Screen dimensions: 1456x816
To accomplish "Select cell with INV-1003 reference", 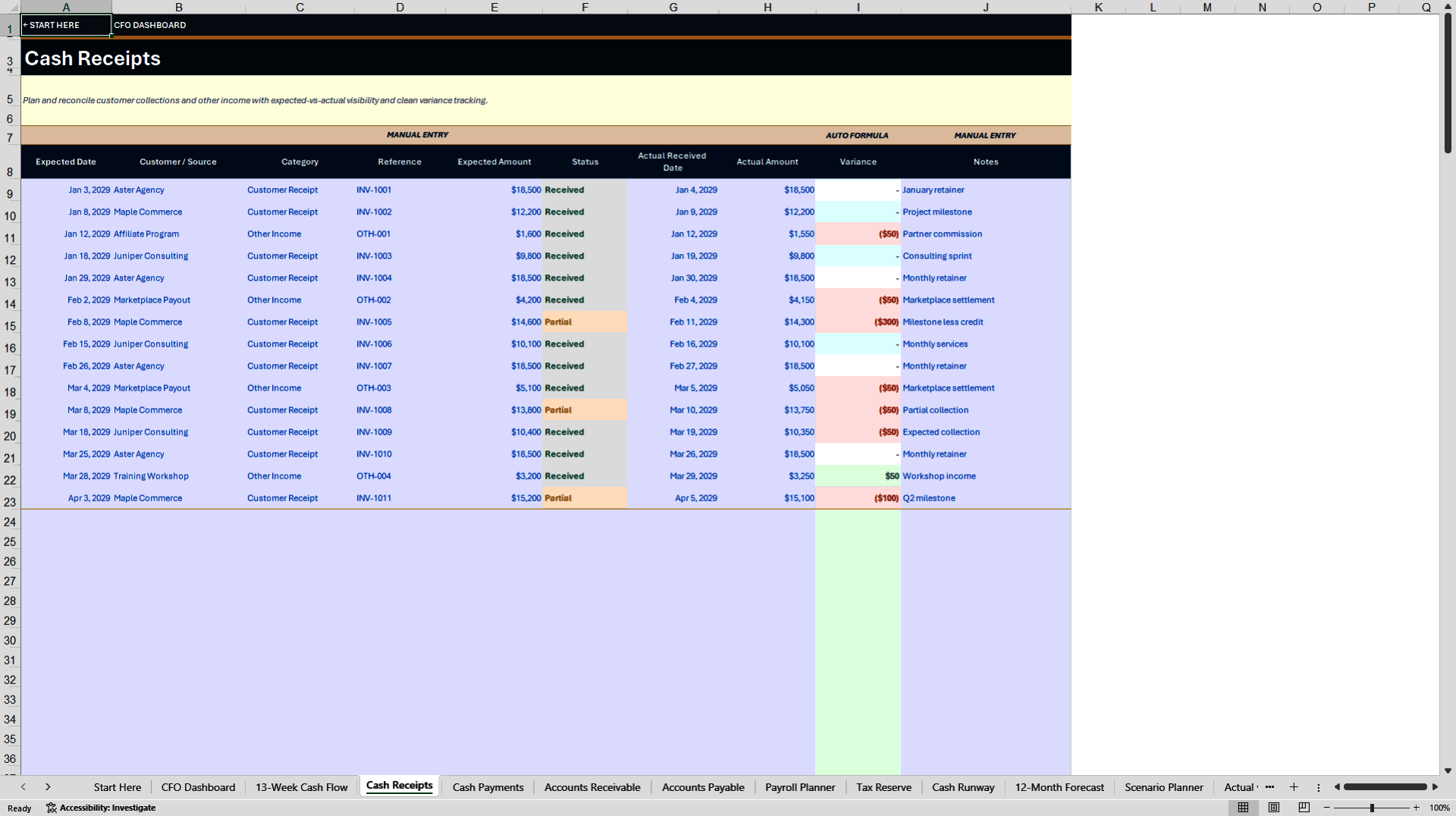I will tap(400, 256).
